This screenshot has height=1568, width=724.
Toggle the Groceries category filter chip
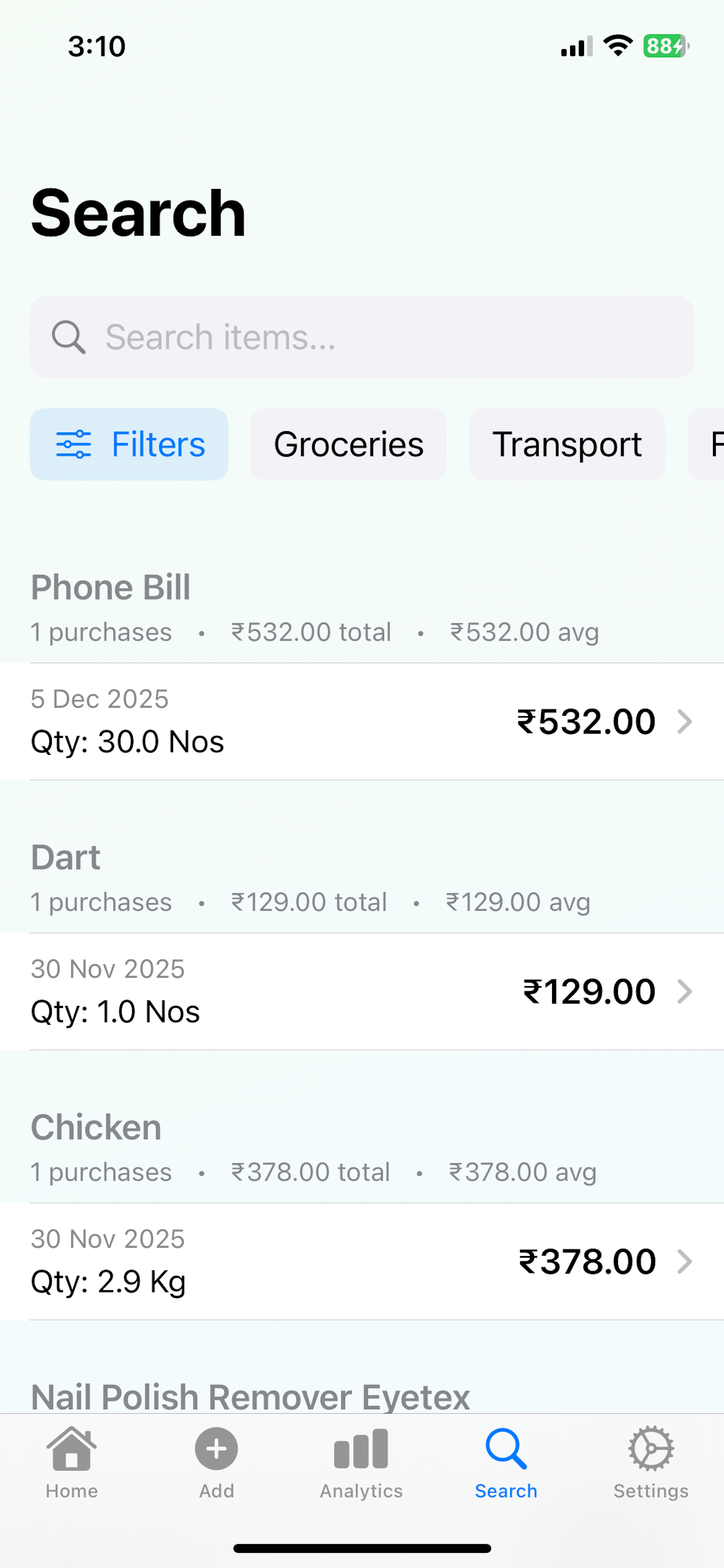coord(349,444)
